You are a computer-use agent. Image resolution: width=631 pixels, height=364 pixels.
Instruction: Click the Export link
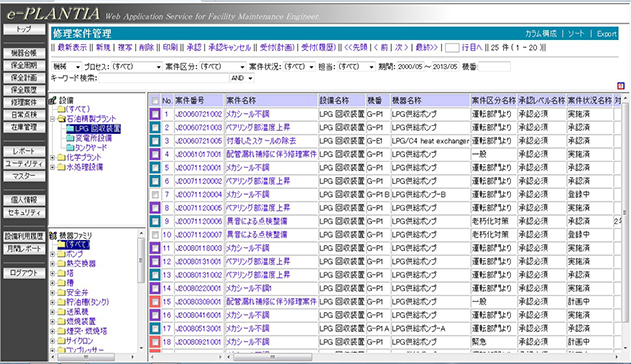607,34
